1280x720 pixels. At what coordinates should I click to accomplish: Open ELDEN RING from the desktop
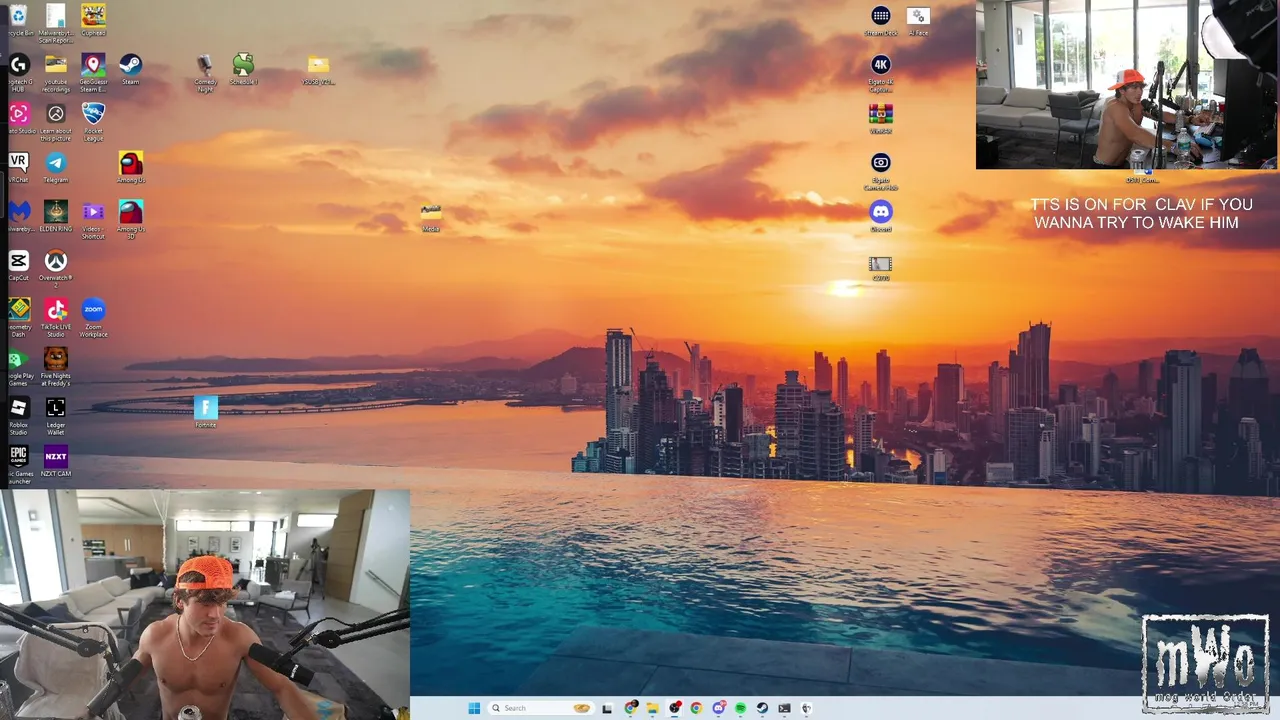coord(56,216)
